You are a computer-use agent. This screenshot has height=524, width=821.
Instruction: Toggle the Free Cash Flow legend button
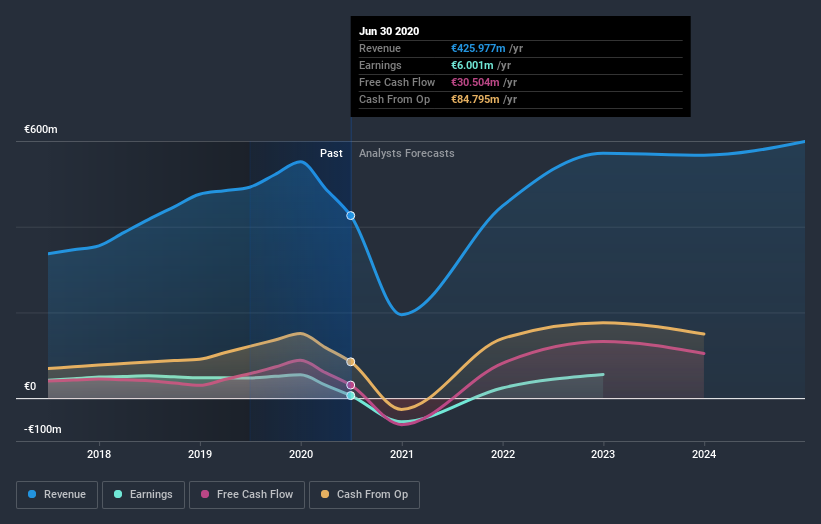tap(247, 495)
